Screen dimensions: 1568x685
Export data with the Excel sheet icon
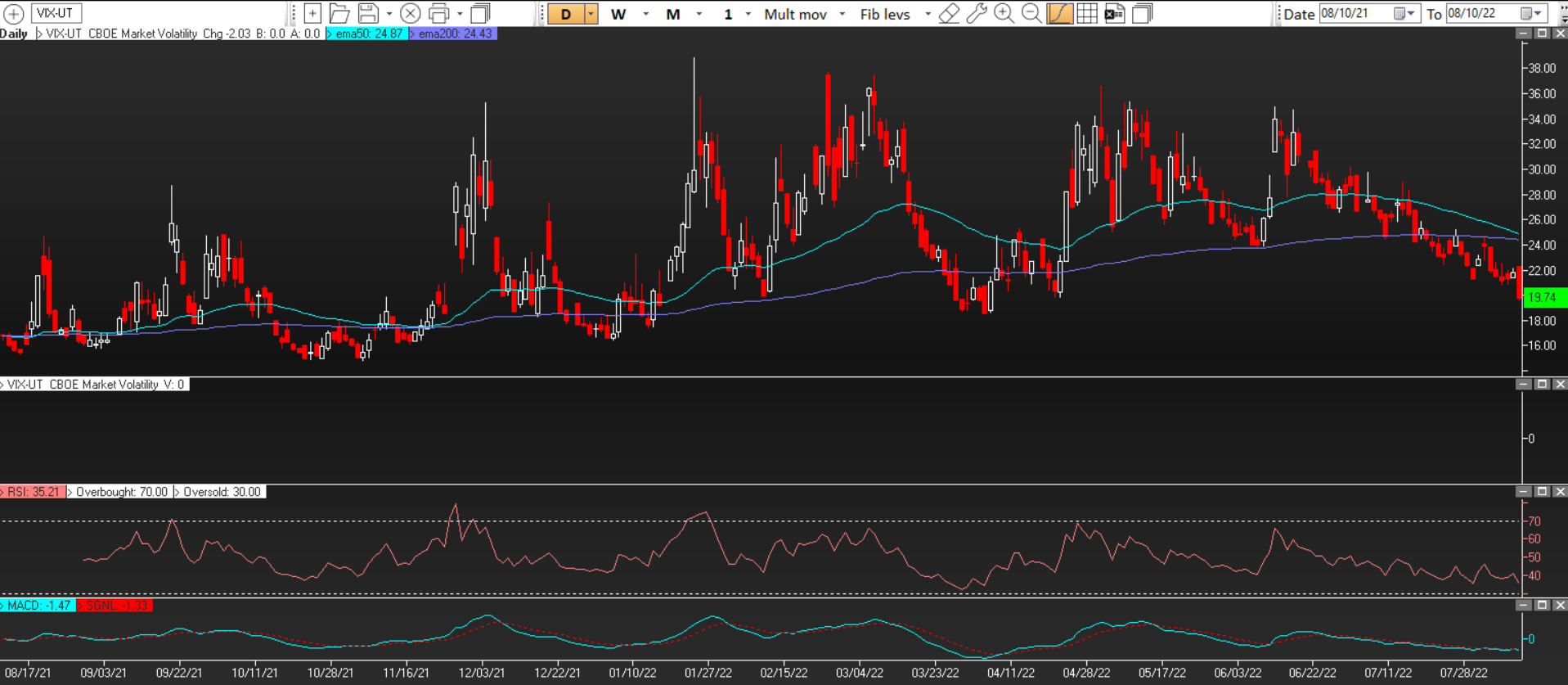1114,13
